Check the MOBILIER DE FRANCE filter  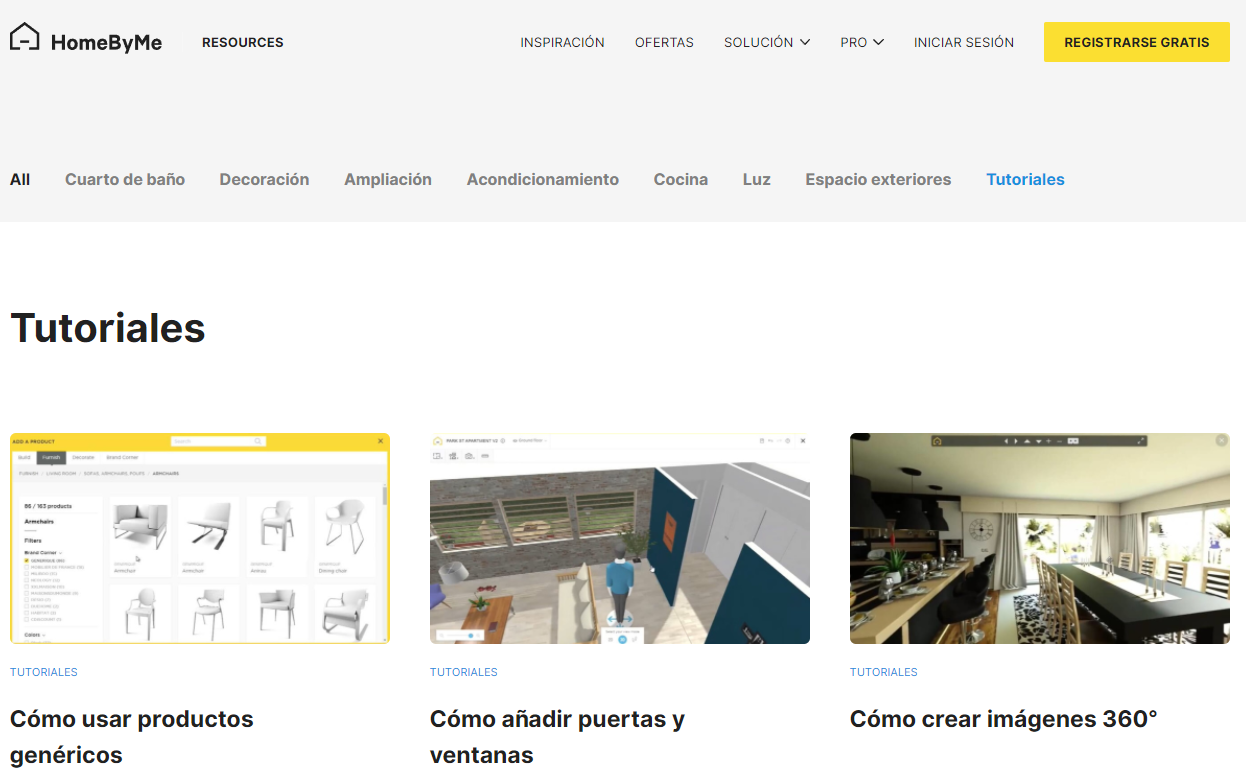point(26,567)
